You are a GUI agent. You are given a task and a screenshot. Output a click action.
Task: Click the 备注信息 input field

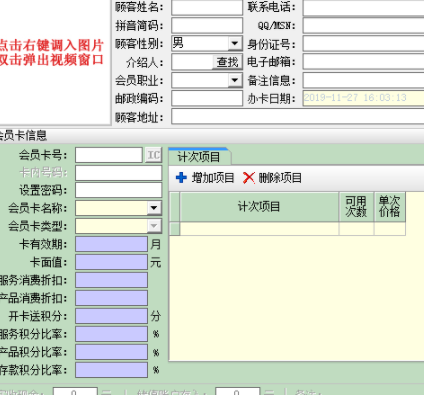tap(363, 80)
